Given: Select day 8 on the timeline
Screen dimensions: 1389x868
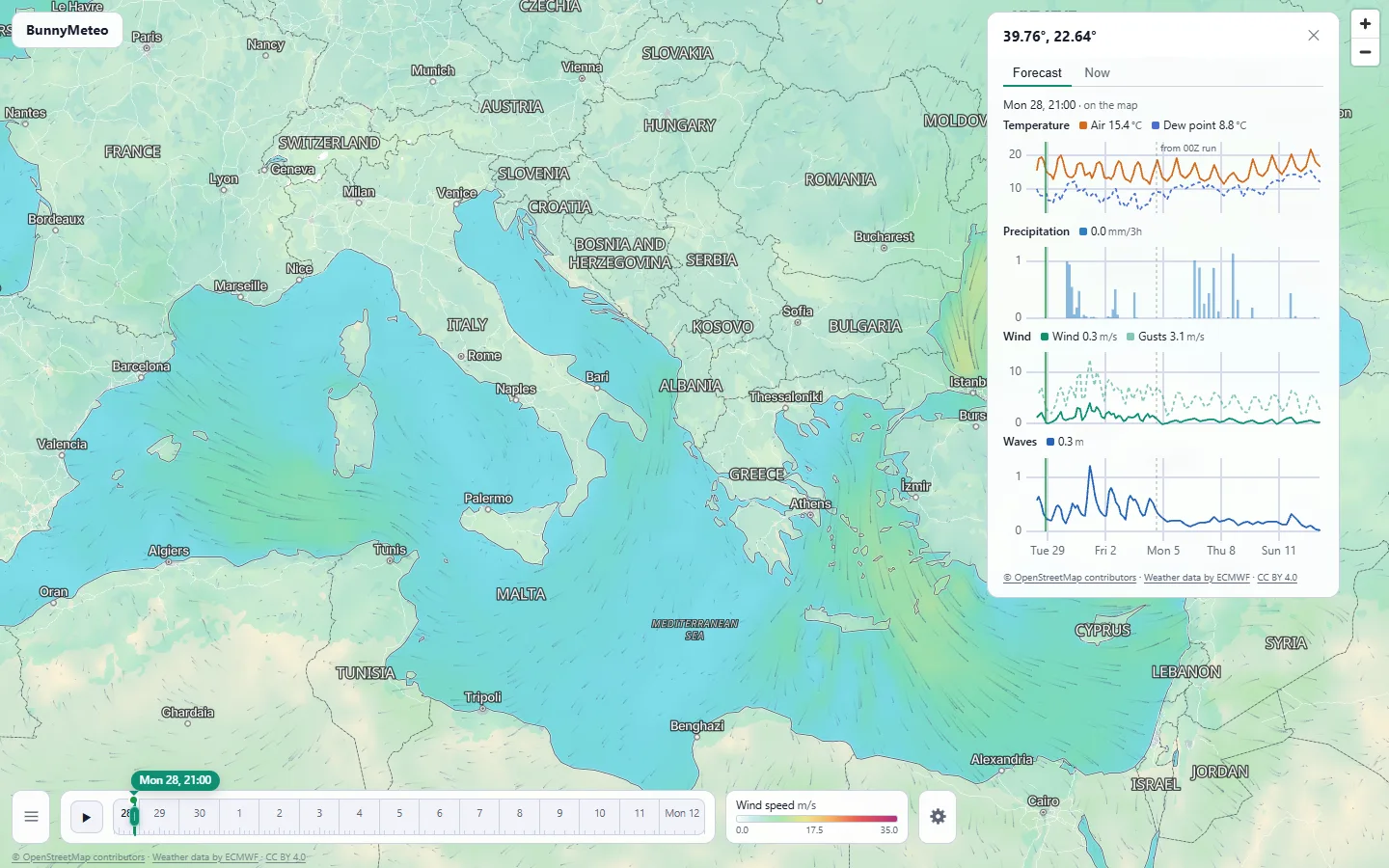Looking at the screenshot, I should (520, 814).
